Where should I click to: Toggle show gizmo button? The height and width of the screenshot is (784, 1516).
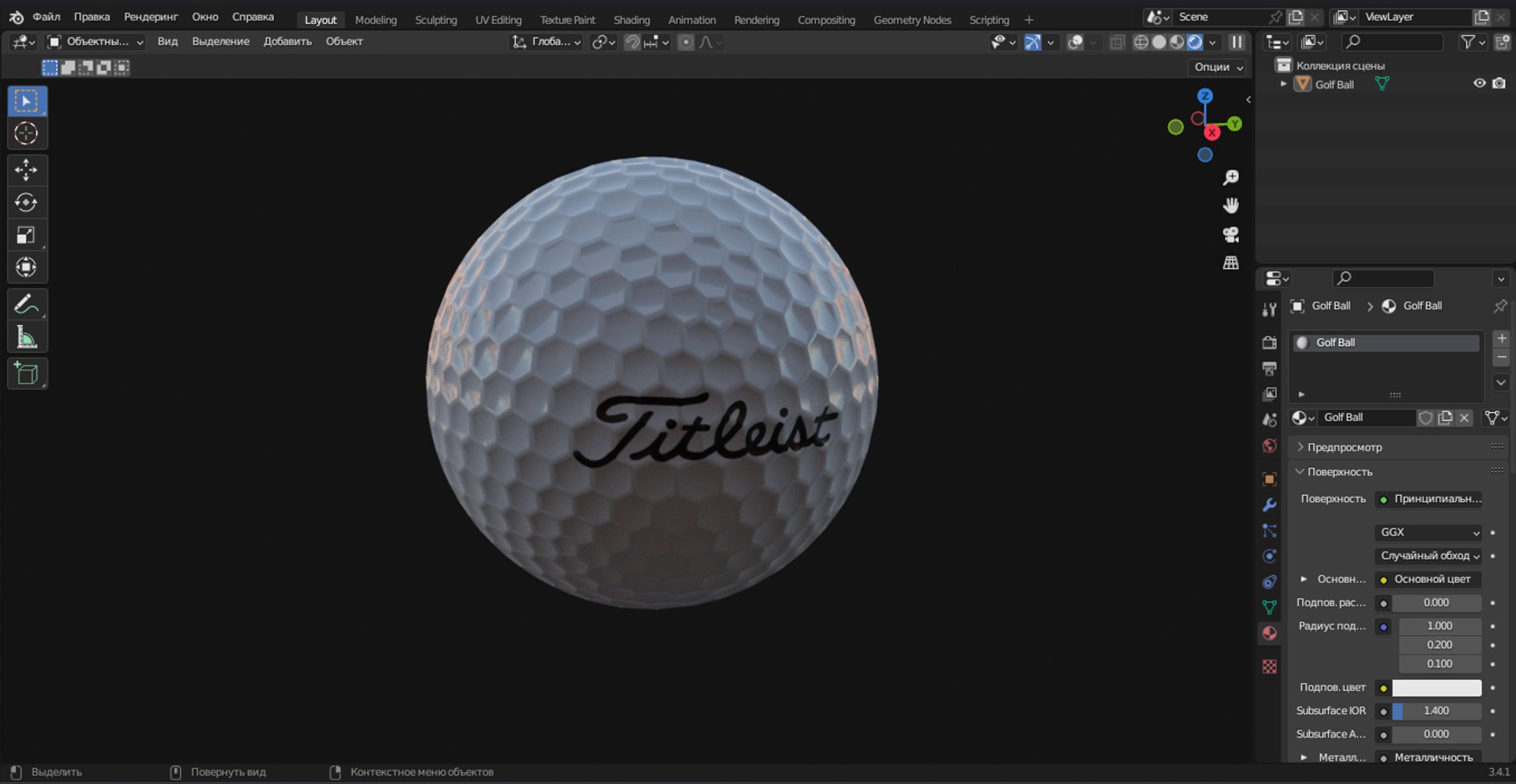1032,42
